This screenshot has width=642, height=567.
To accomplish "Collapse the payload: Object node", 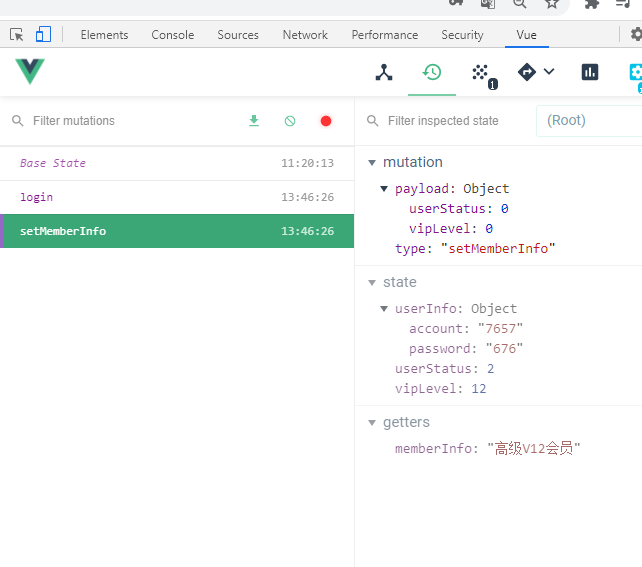I will pos(384,189).
